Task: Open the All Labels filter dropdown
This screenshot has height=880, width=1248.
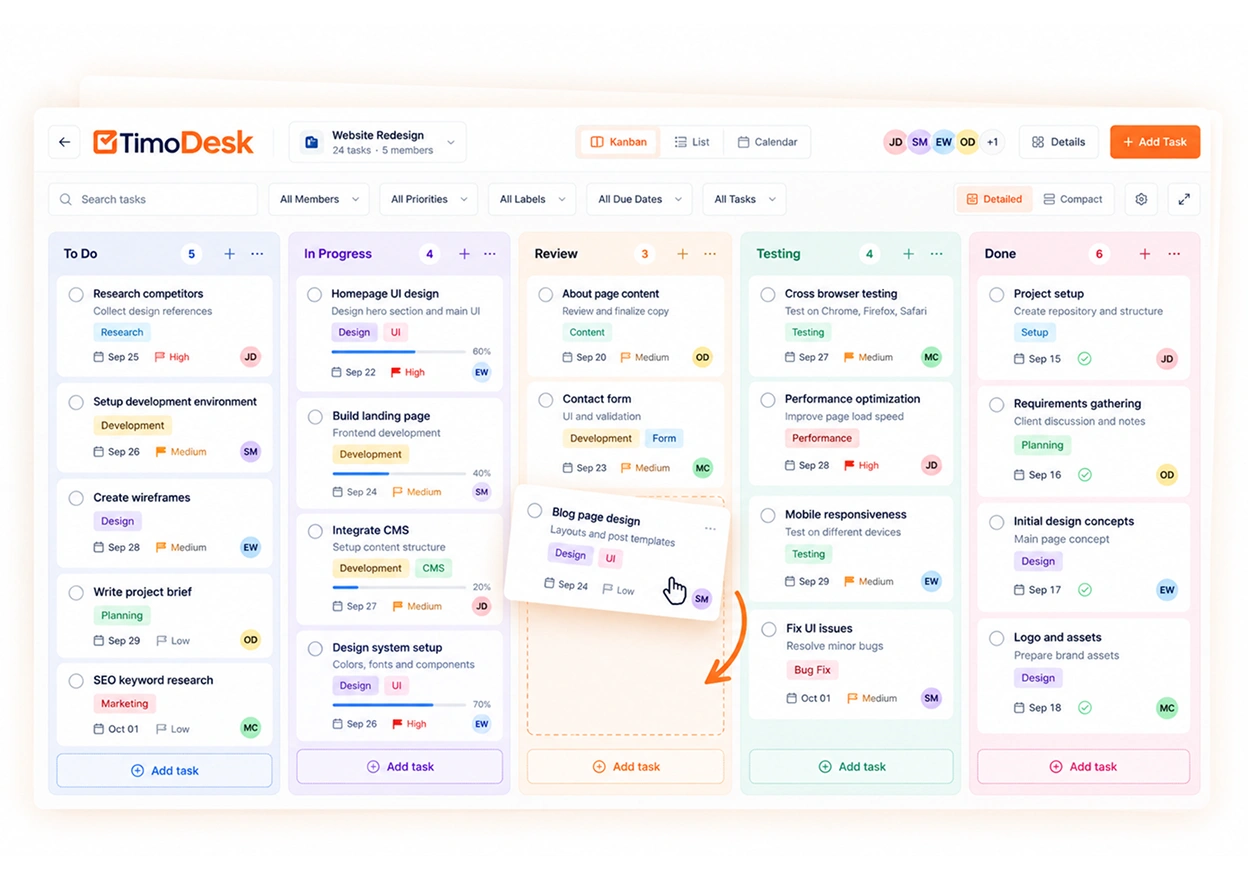Action: 532,199
